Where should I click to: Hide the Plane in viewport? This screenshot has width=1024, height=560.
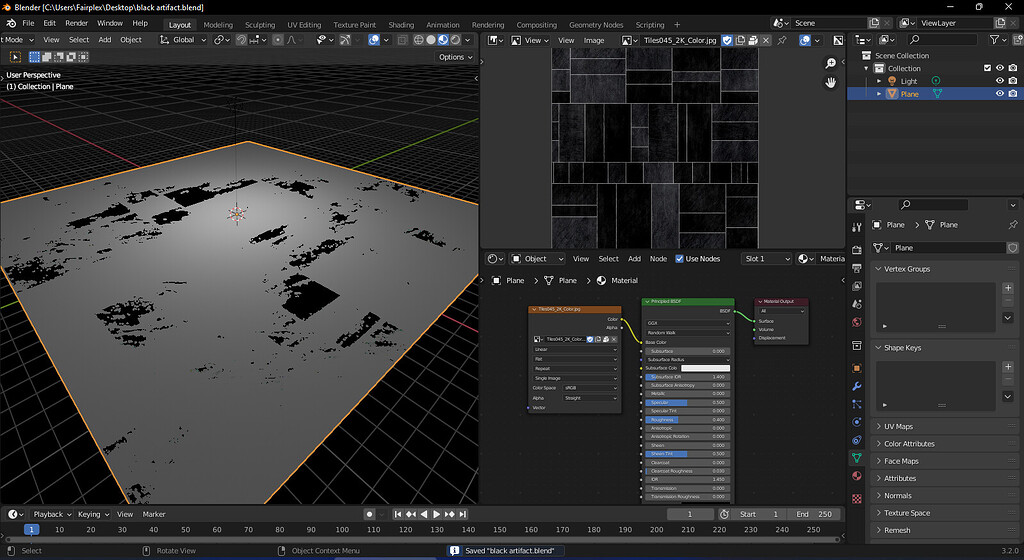click(1000, 94)
